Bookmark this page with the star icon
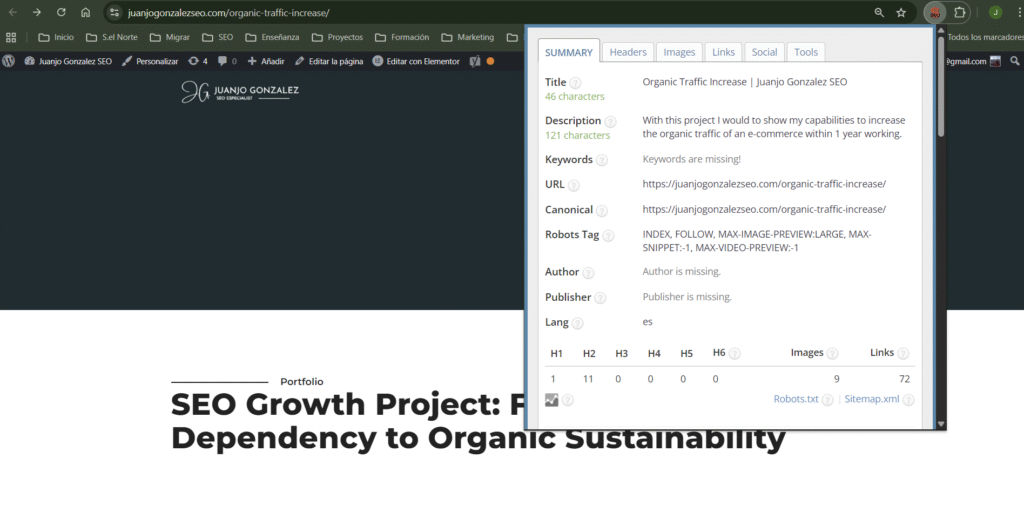 point(901,13)
